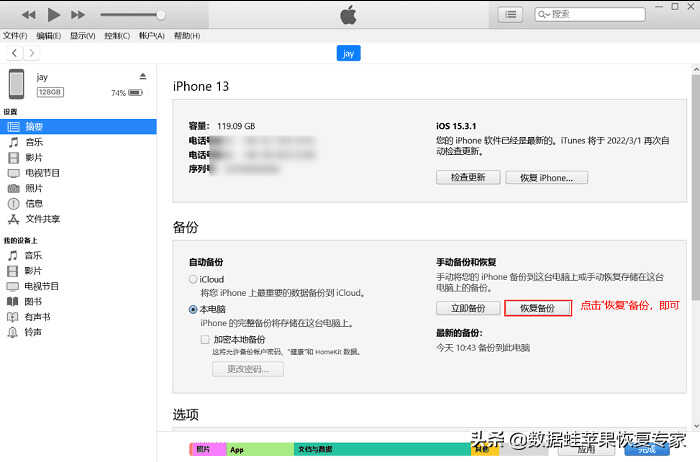700x462 pixels.
Task: Click the play button in playback controls
Action: click(53, 14)
